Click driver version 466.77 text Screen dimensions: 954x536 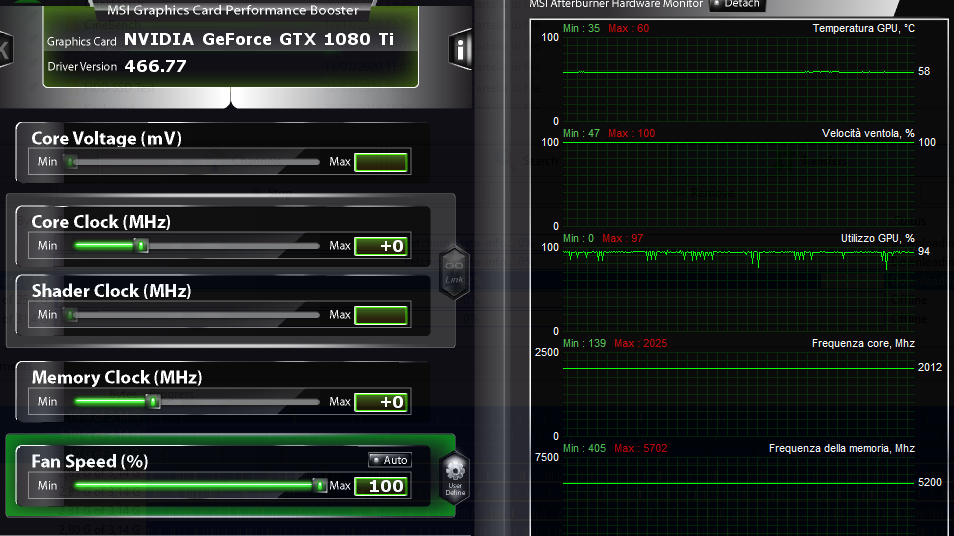point(156,66)
